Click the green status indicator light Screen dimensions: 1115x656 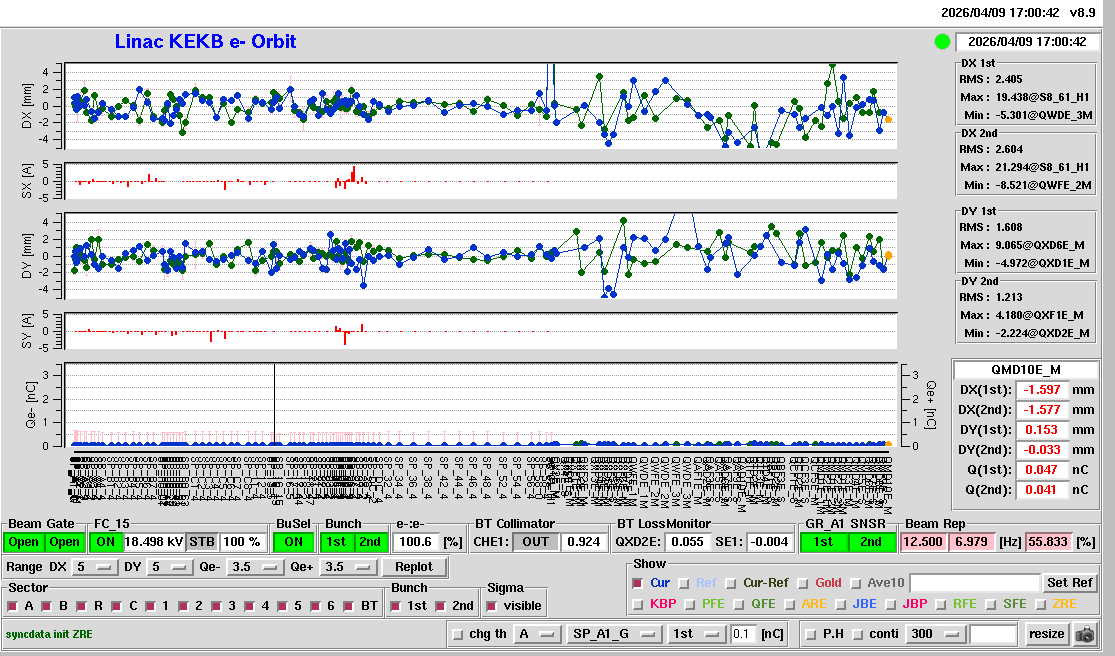coord(941,42)
